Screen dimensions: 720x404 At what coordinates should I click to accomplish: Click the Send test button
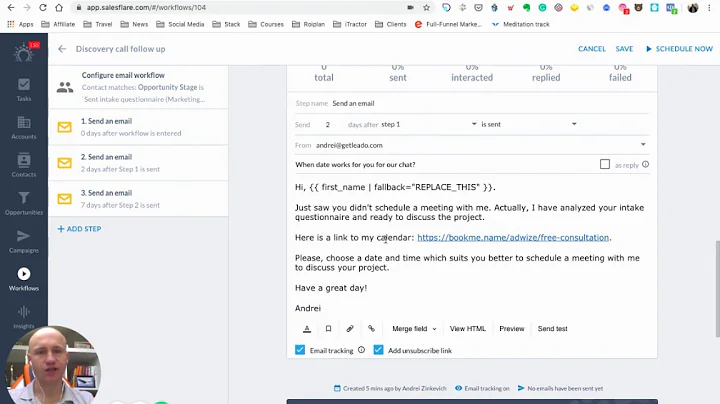552,329
